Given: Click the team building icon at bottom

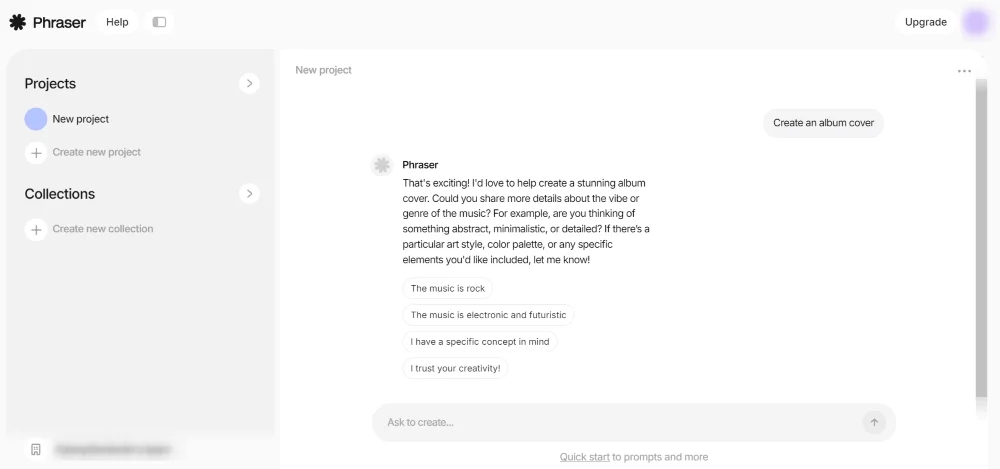Looking at the screenshot, I should click(x=36, y=450).
